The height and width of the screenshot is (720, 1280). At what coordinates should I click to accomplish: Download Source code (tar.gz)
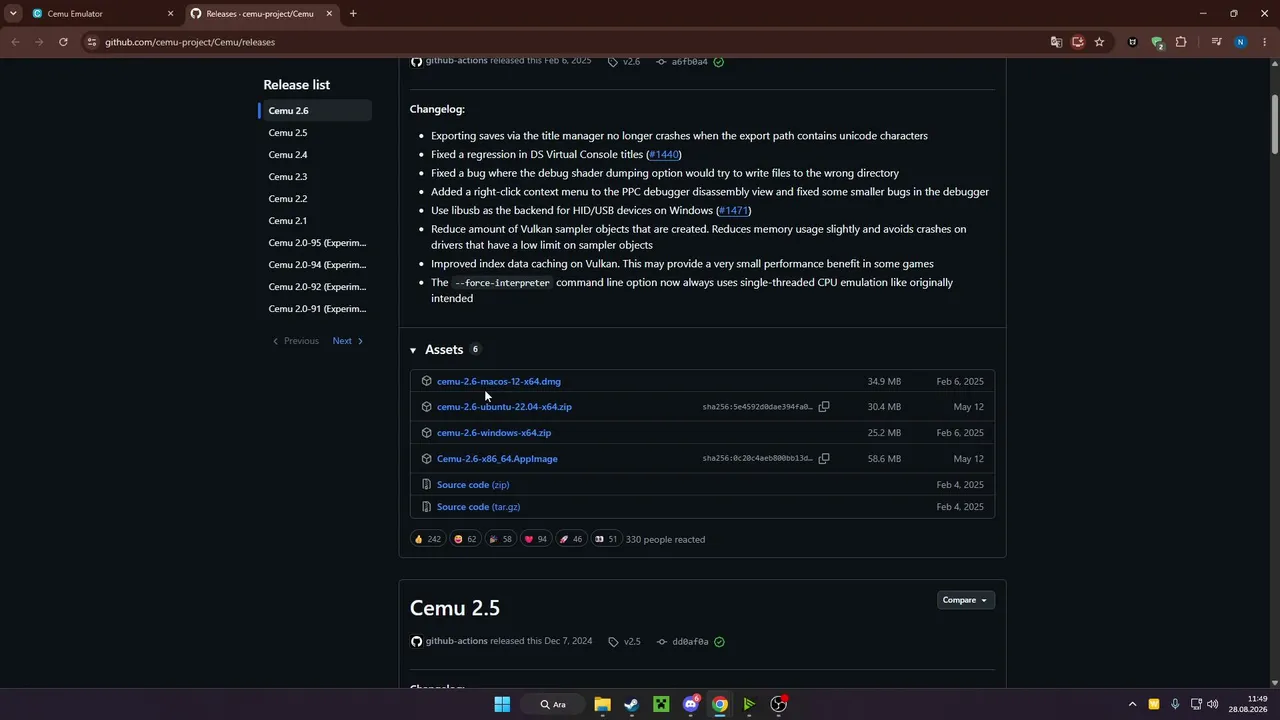(478, 507)
